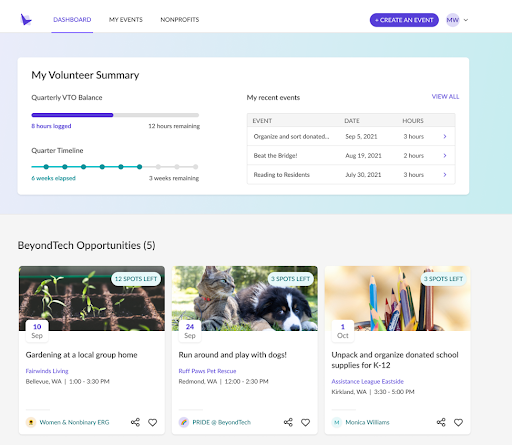
Task: Click the bird logo in the header
Action: pos(26,20)
